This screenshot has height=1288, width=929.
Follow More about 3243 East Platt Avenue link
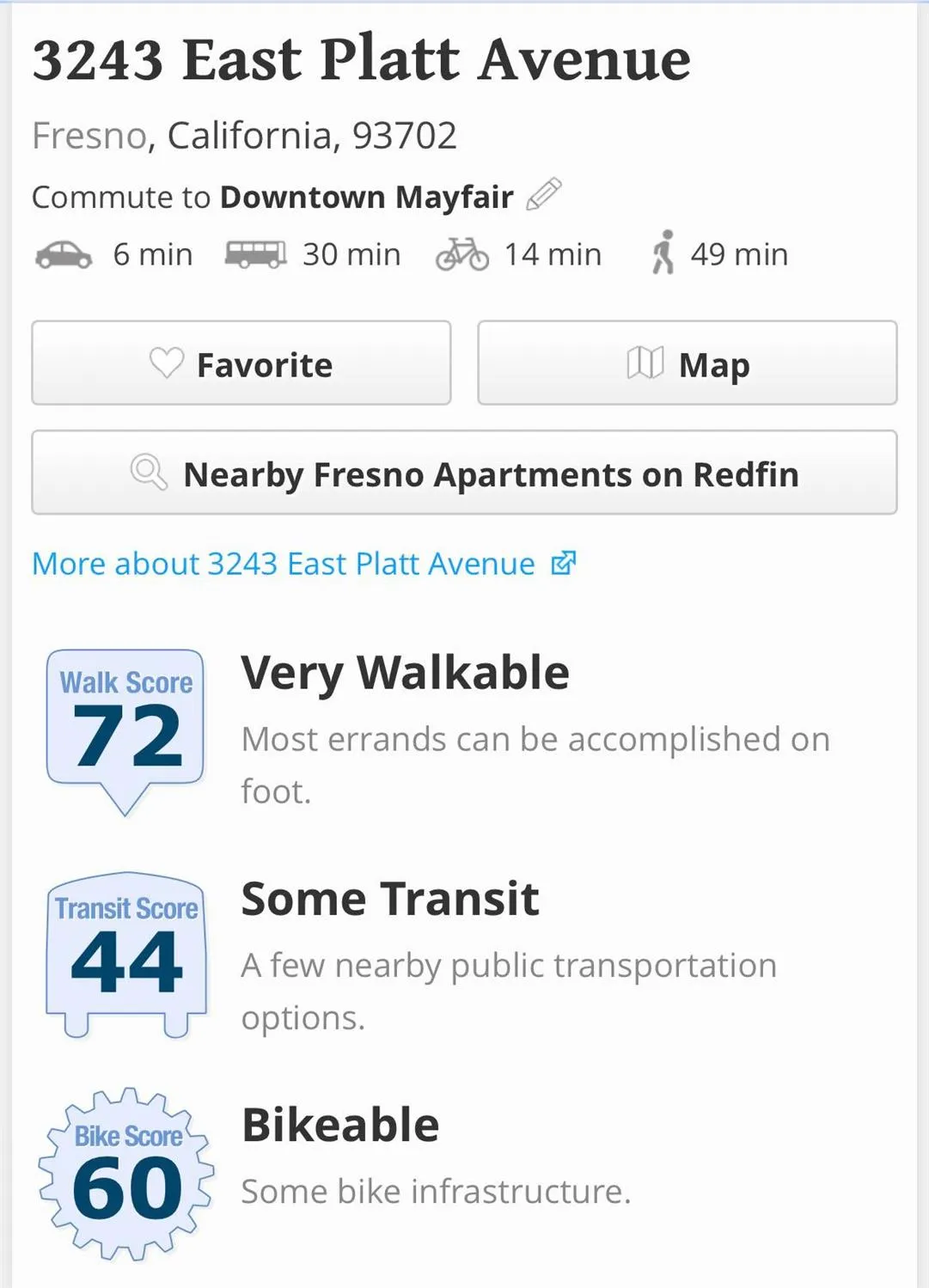284,564
